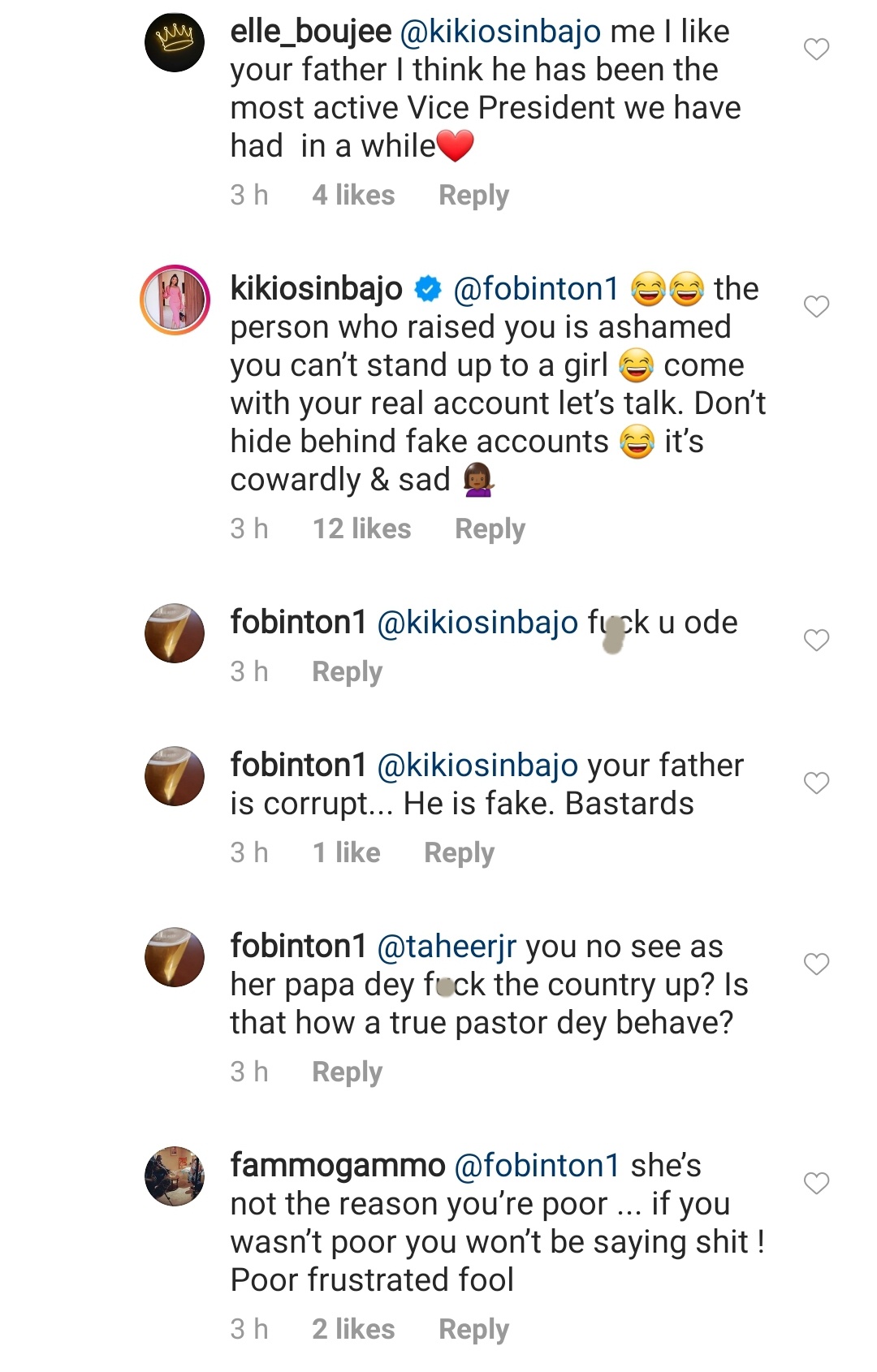Like fammogammo's comment with the heart
This screenshot has width=877, height=1372.
(x=816, y=1184)
